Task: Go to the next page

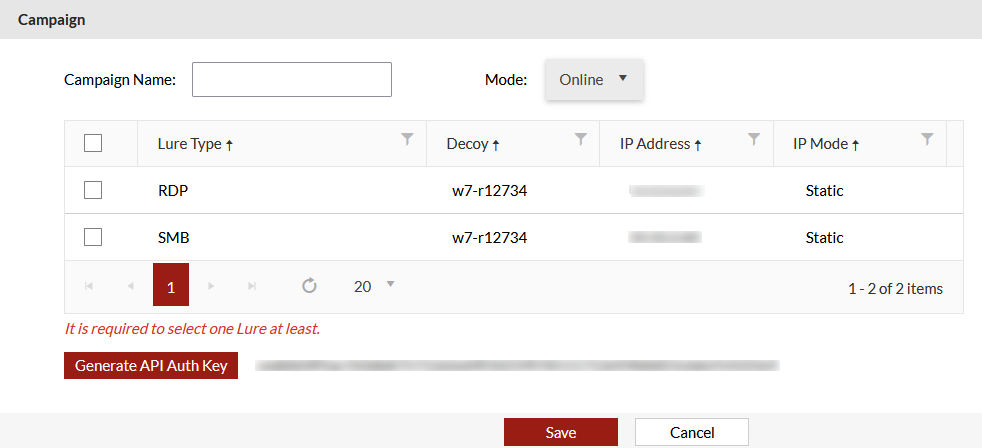Action: pos(211,287)
